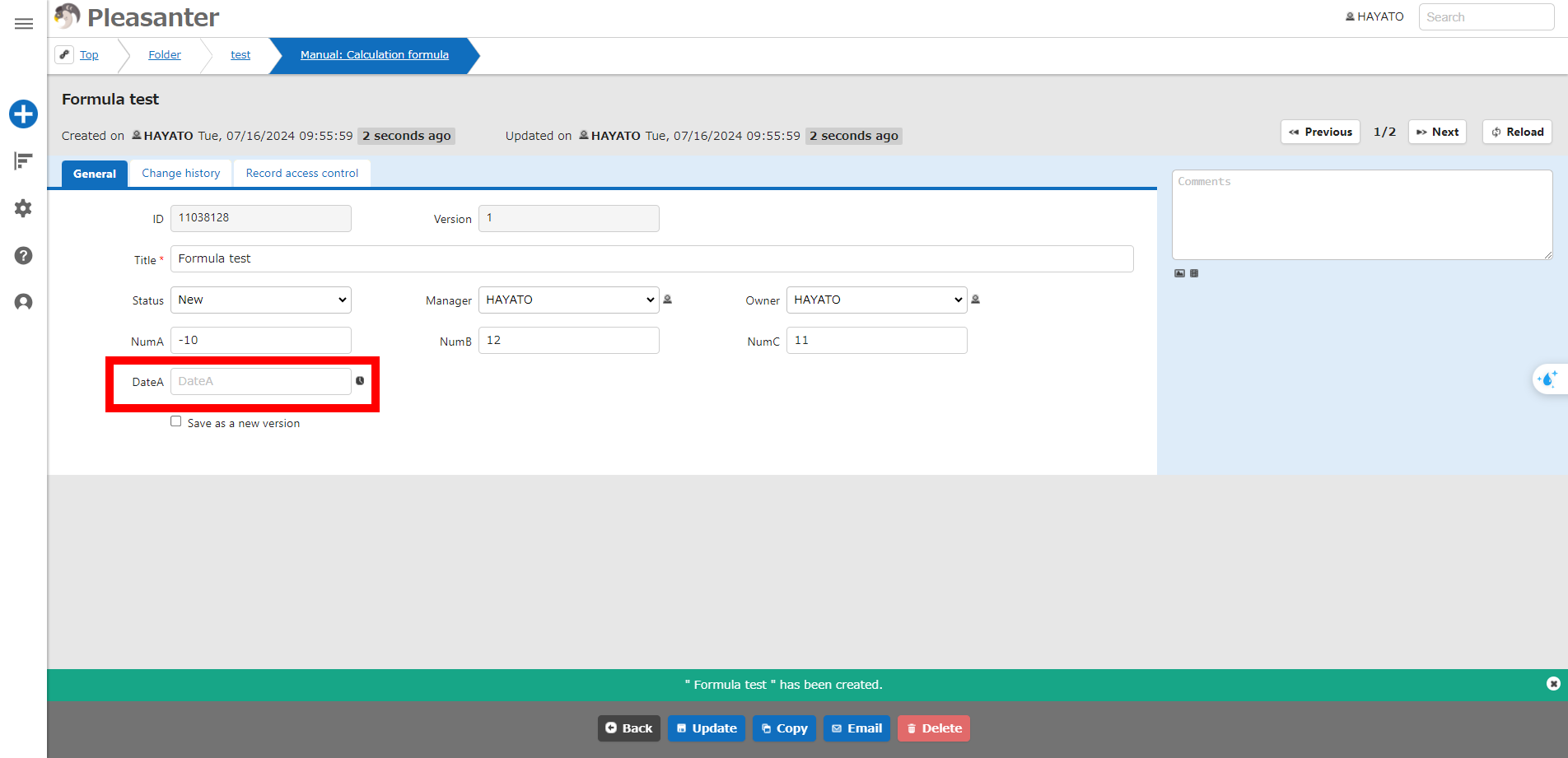Open the settings gear in sidebar
Viewport: 1568px width, 758px height.
23,208
